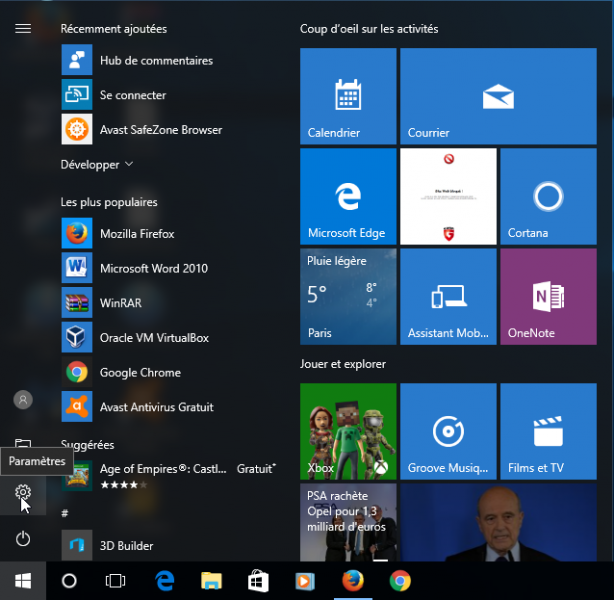Open 3D Builder app

click(107, 545)
